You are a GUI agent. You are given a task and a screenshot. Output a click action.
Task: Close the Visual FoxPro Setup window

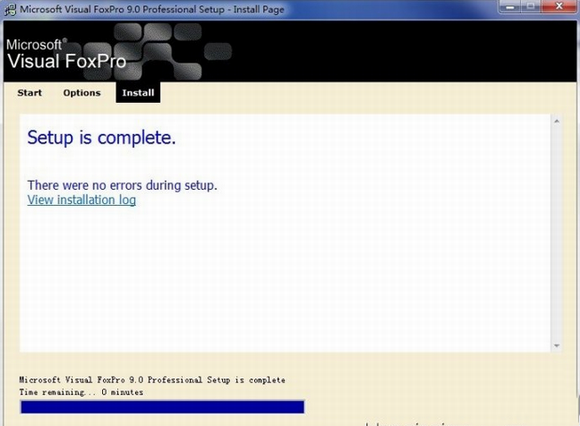[x=559, y=6]
